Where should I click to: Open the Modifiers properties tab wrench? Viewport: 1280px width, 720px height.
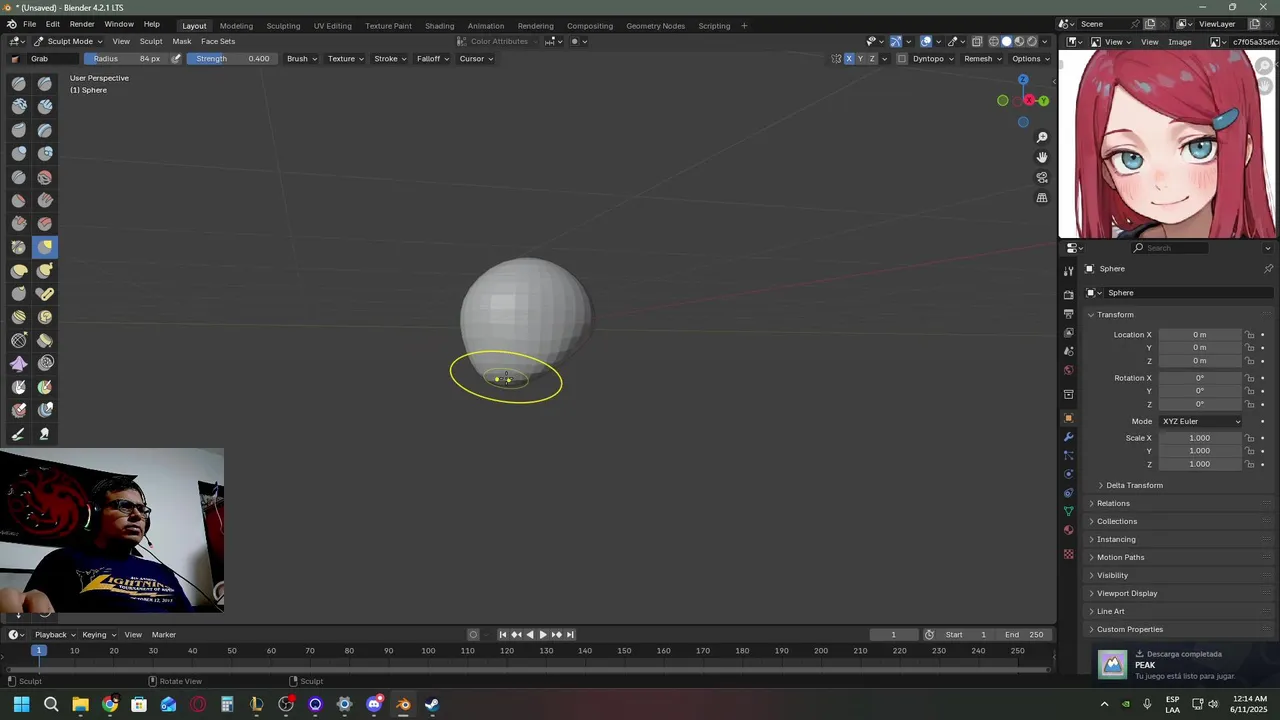point(1068,437)
